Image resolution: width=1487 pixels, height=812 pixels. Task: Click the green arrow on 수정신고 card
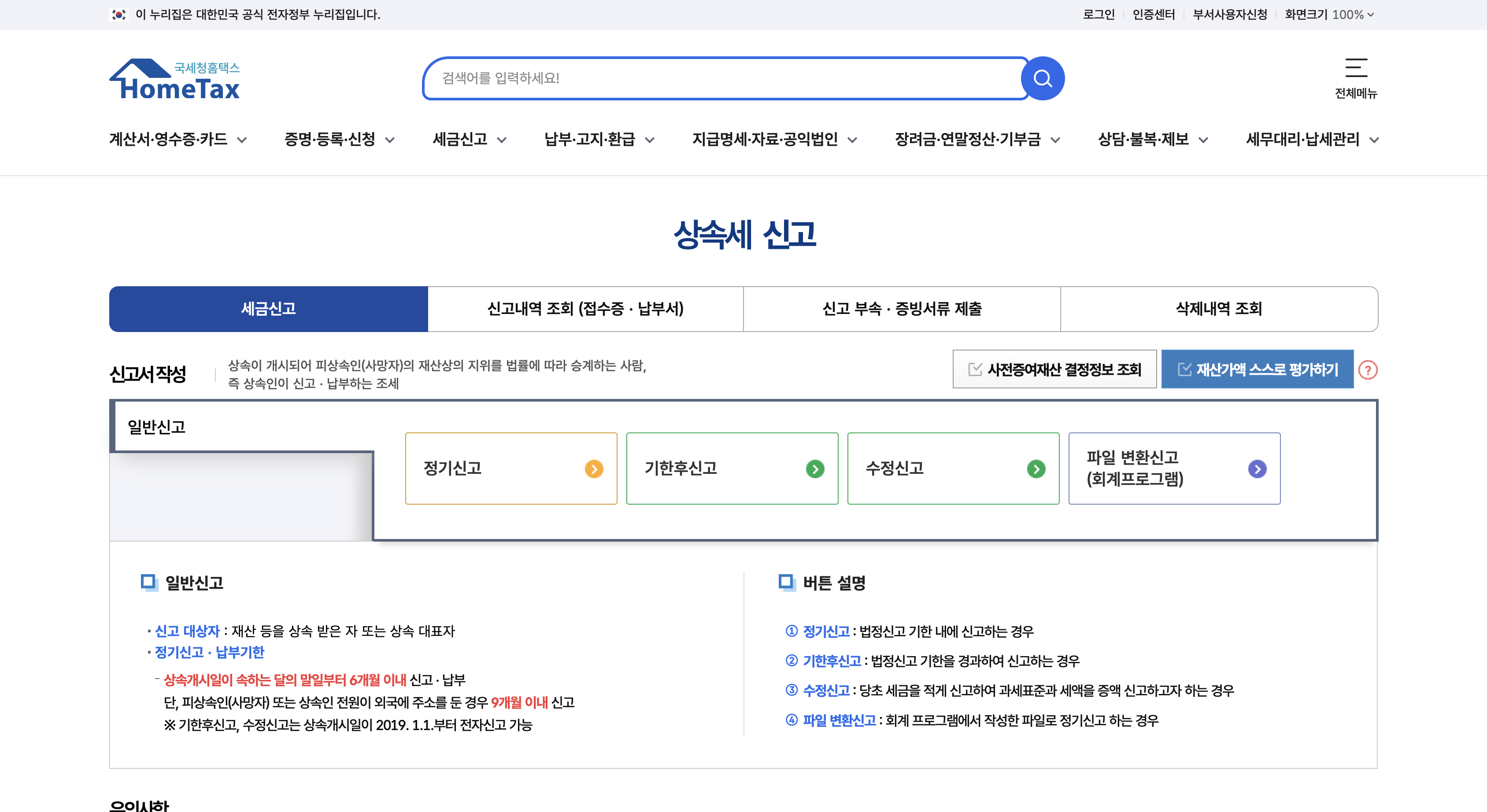[1036, 469]
